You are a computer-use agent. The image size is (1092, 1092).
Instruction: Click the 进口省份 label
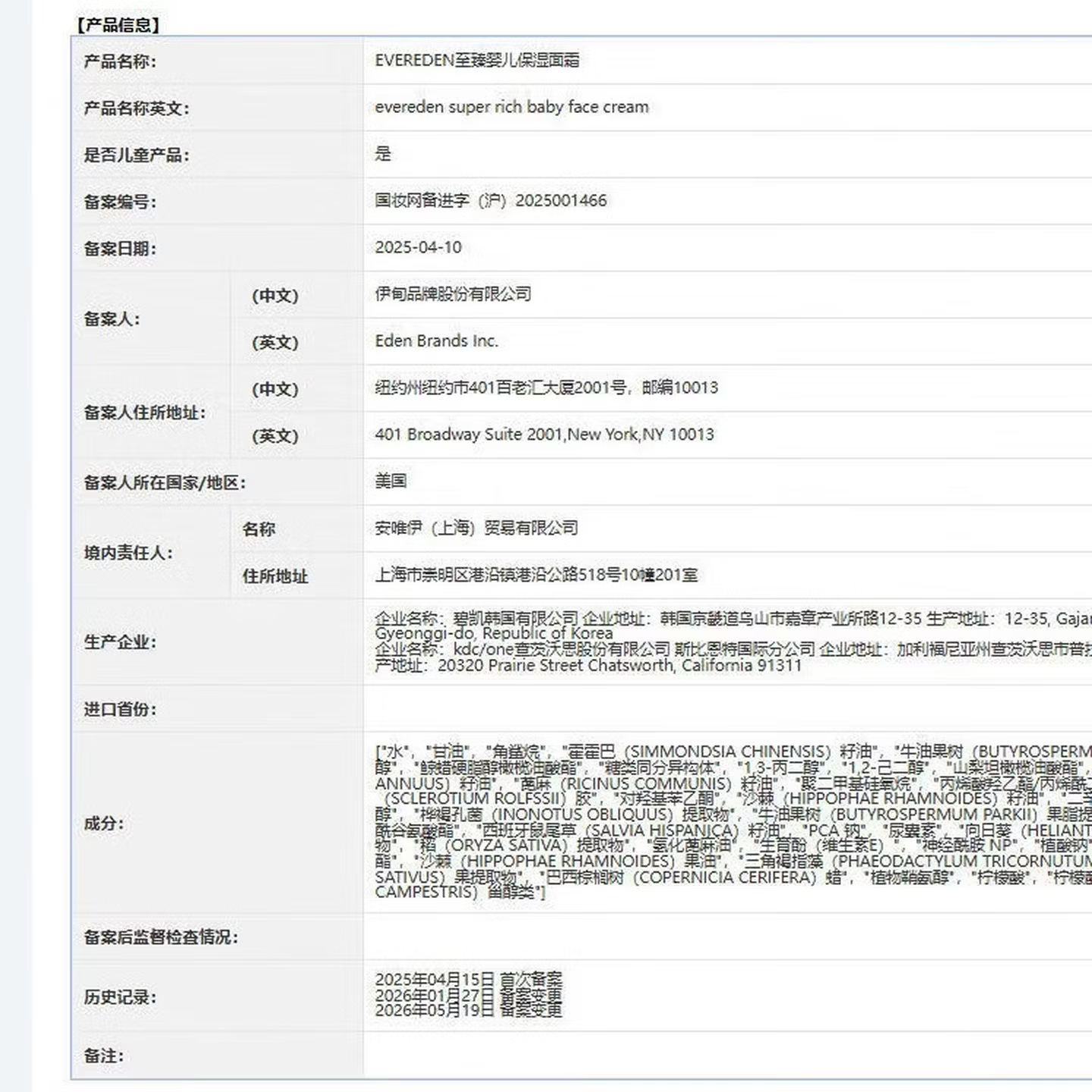(x=120, y=710)
